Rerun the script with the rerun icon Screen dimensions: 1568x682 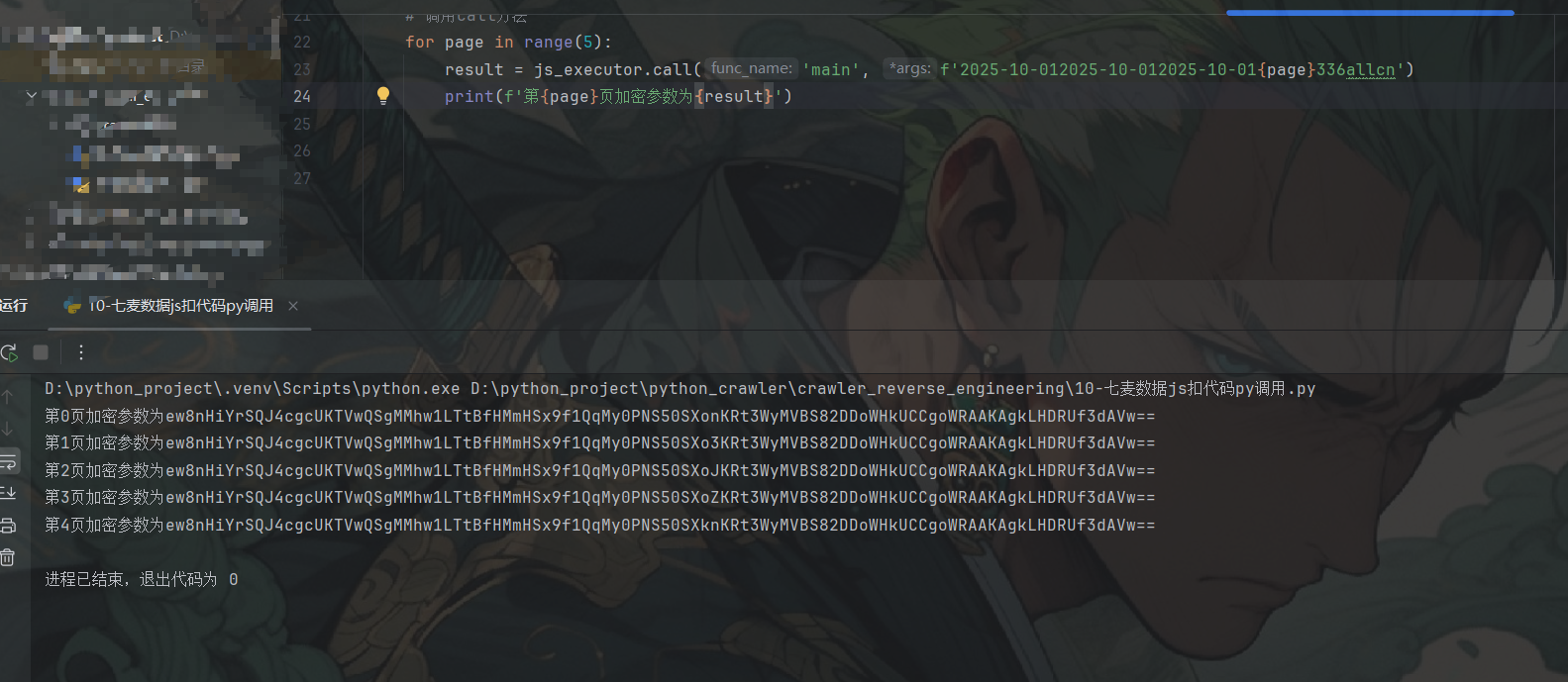(x=9, y=352)
